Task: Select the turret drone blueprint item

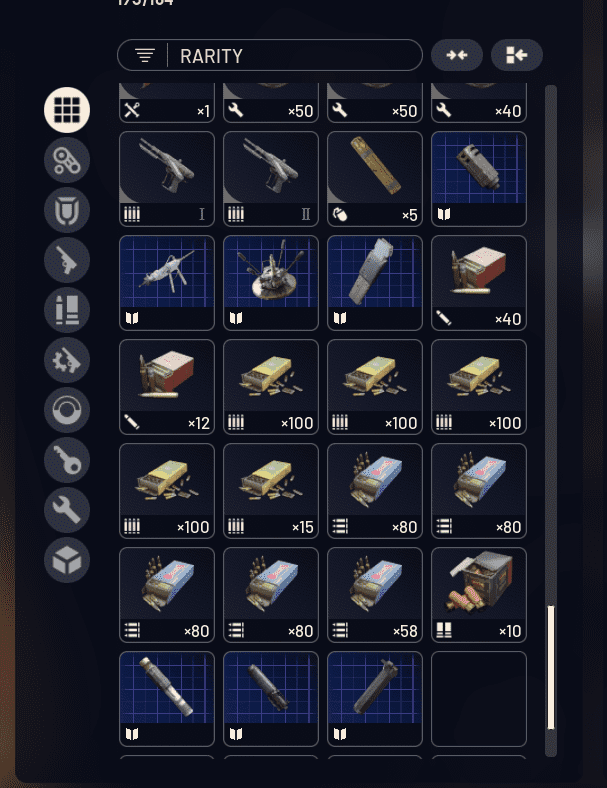Action: point(271,283)
